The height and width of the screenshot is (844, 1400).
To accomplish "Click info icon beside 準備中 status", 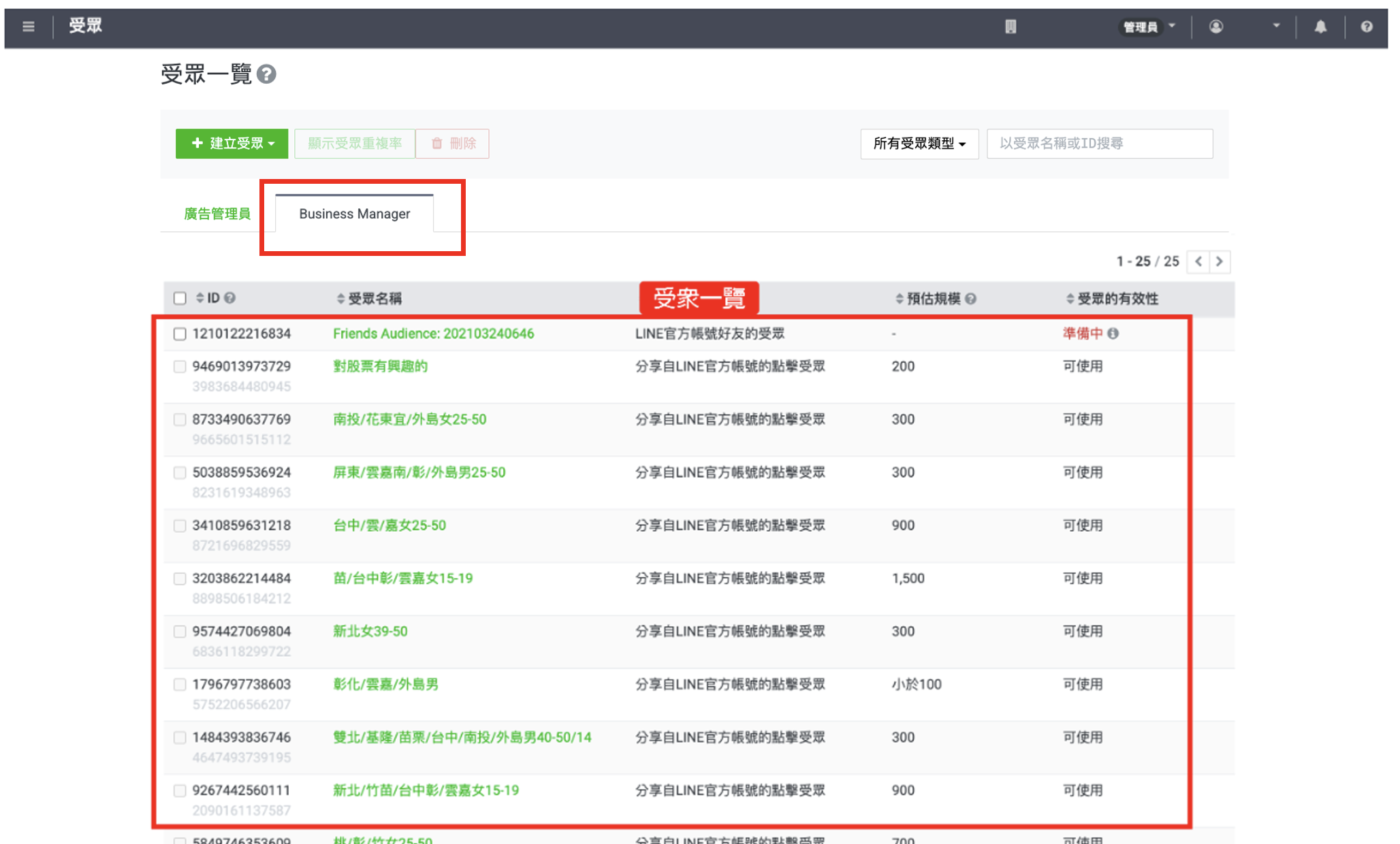I will (x=1113, y=334).
